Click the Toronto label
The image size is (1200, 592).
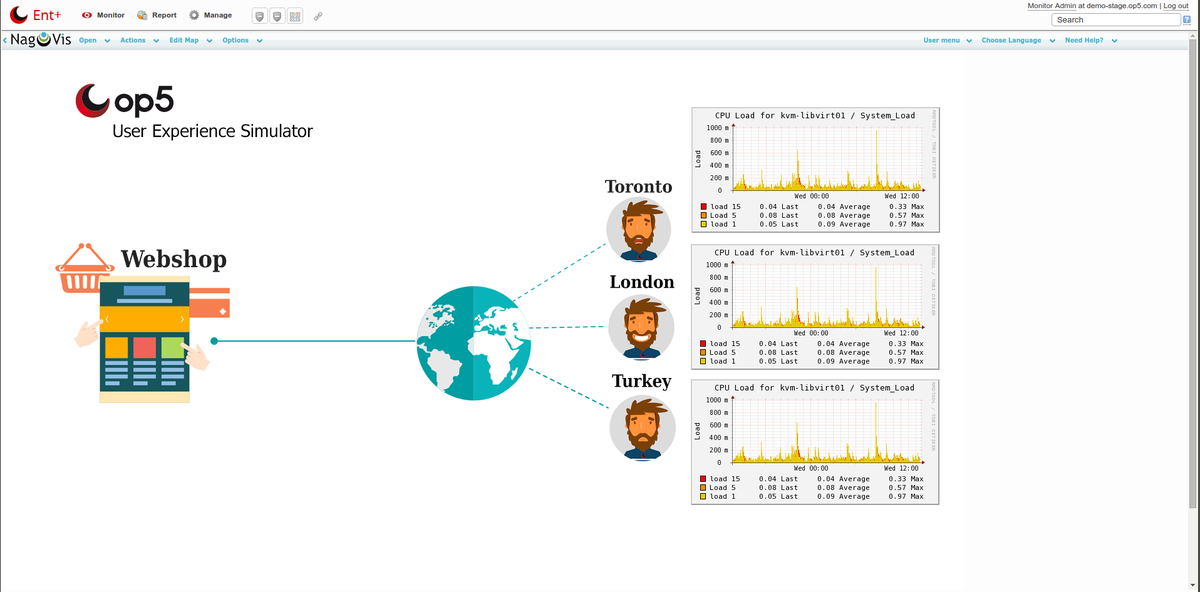click(638, 186)
